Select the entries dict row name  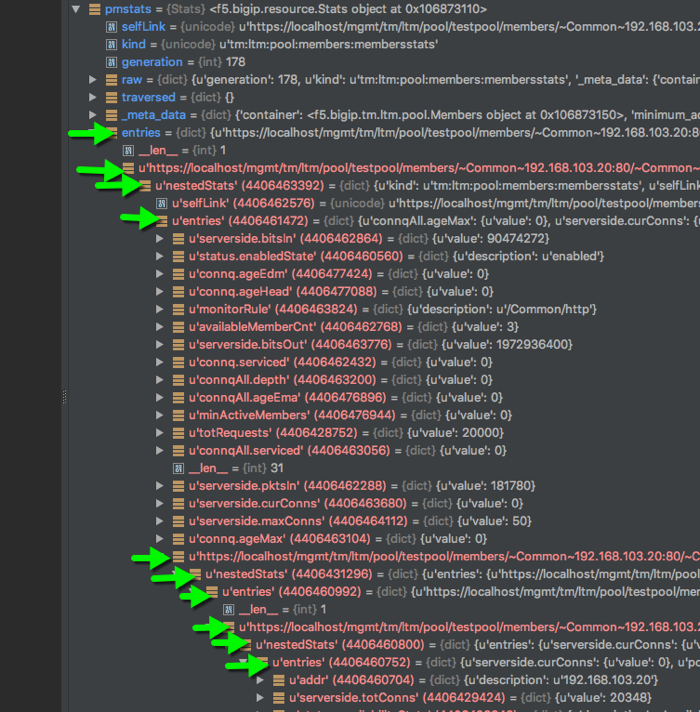click(x=141, y=133)
